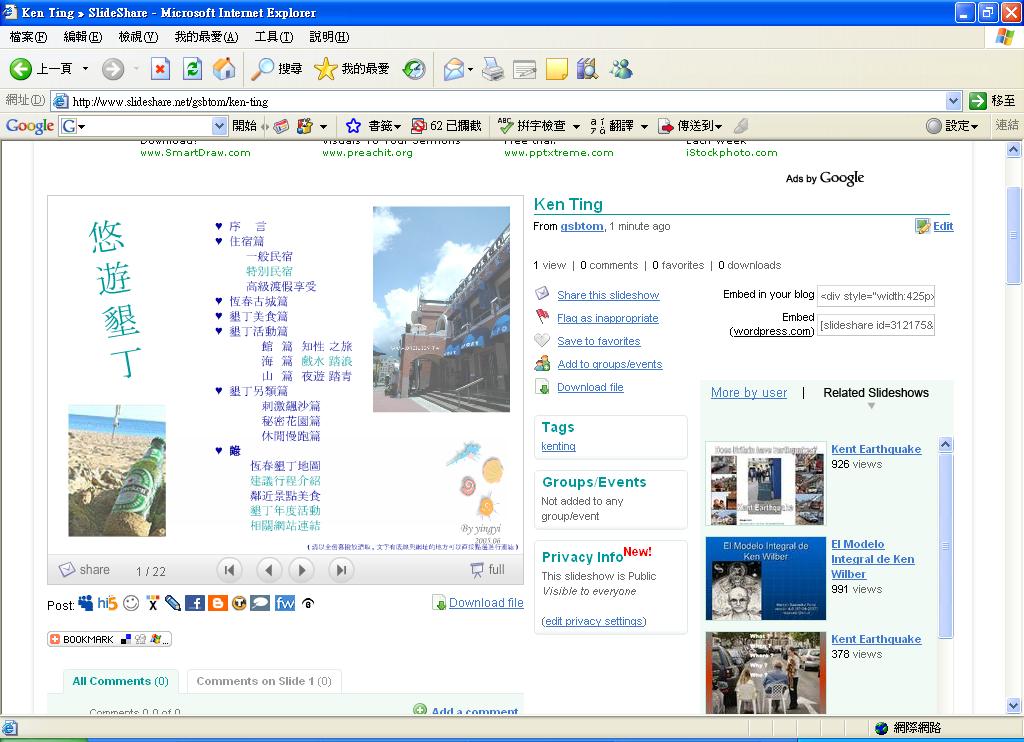Viewport: 1024px width, 742px height.
Task: Open the 我的最愛(A) Favorites menu
Action: [206, 37]
